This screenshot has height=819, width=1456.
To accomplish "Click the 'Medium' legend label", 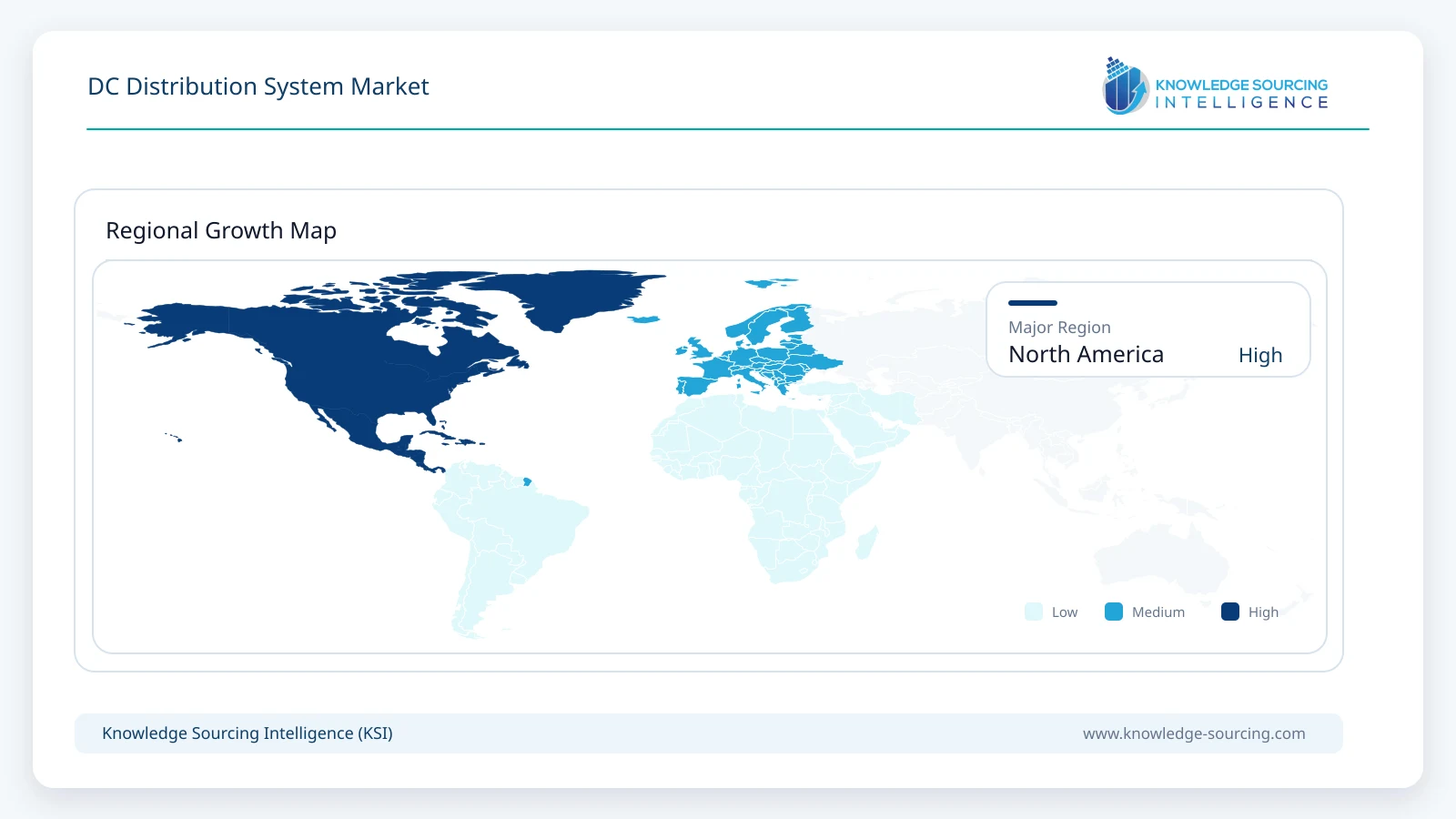I will click(1158, 612).
